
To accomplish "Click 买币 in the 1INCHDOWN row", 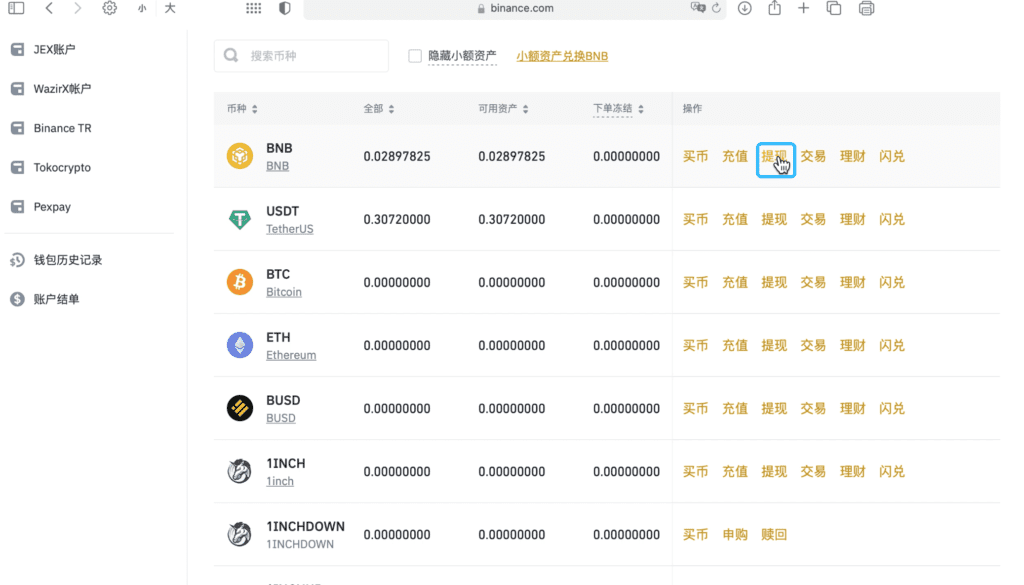I will click(x=696, y=535).
